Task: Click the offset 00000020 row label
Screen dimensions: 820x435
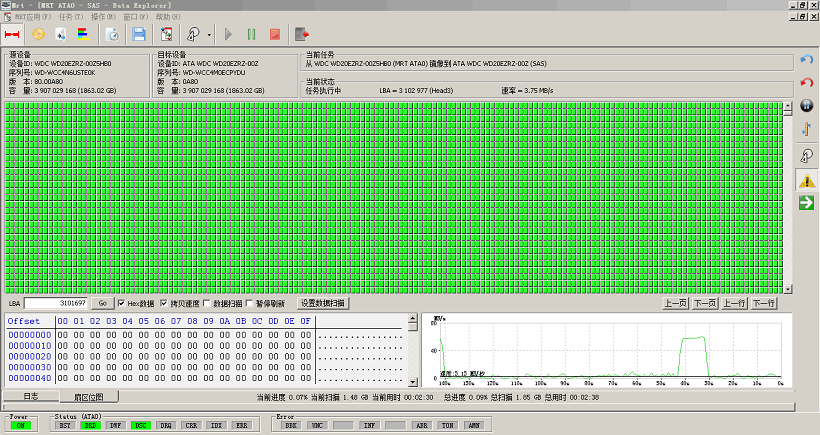Action: point(30,357)
